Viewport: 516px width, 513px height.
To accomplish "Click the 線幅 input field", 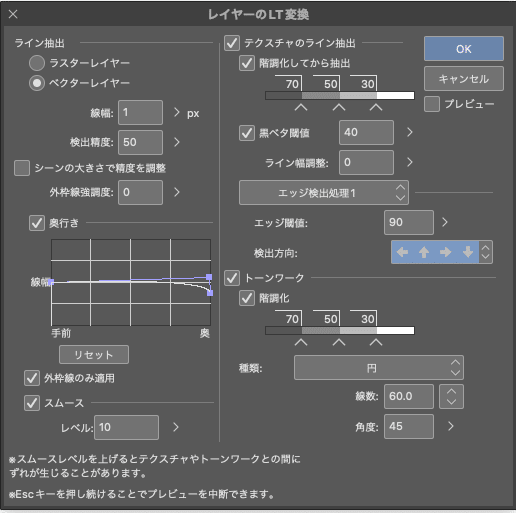I will [140, 112].
